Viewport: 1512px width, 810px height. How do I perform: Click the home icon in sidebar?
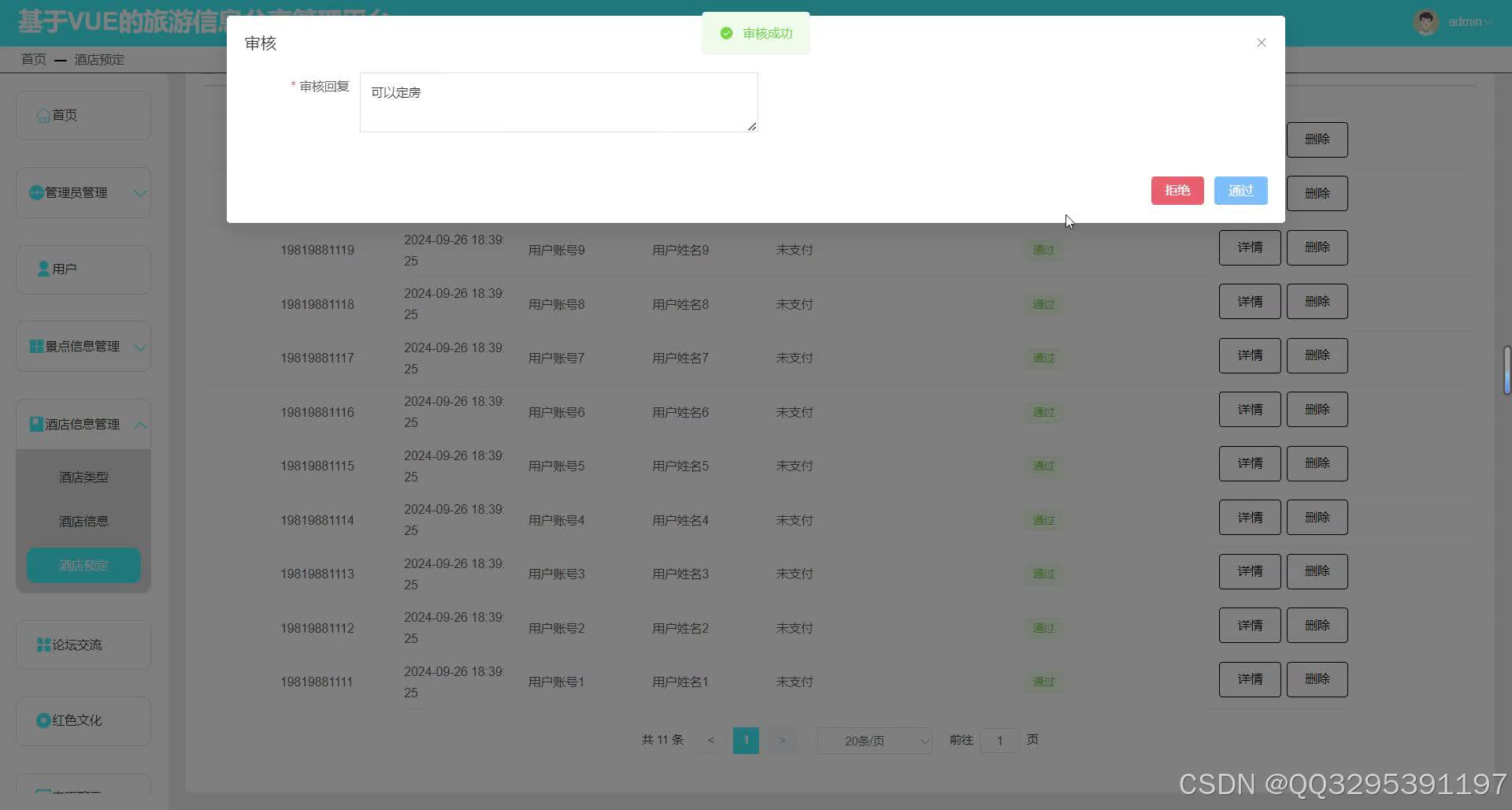click(x=43, y=116)
